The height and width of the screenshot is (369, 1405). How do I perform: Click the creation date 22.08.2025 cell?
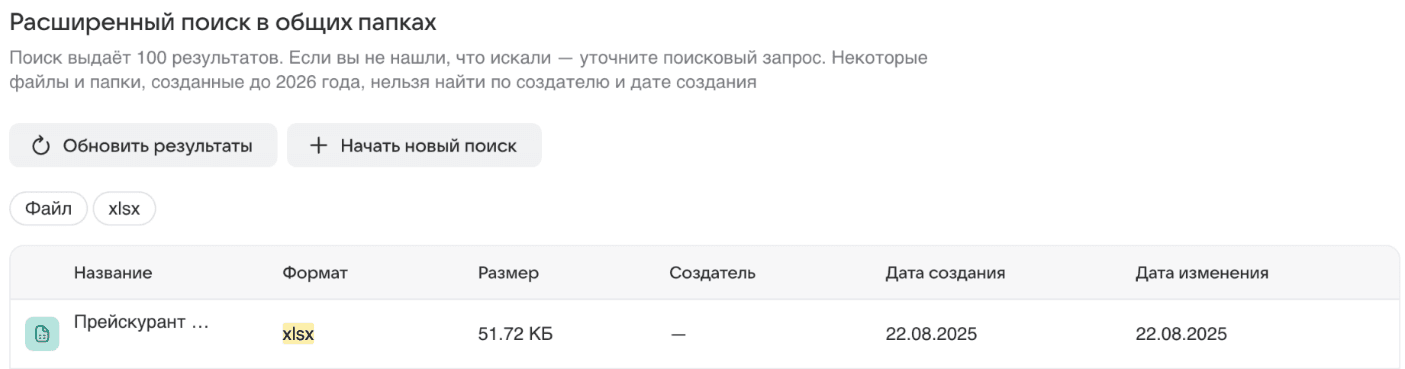coord(931,334)
